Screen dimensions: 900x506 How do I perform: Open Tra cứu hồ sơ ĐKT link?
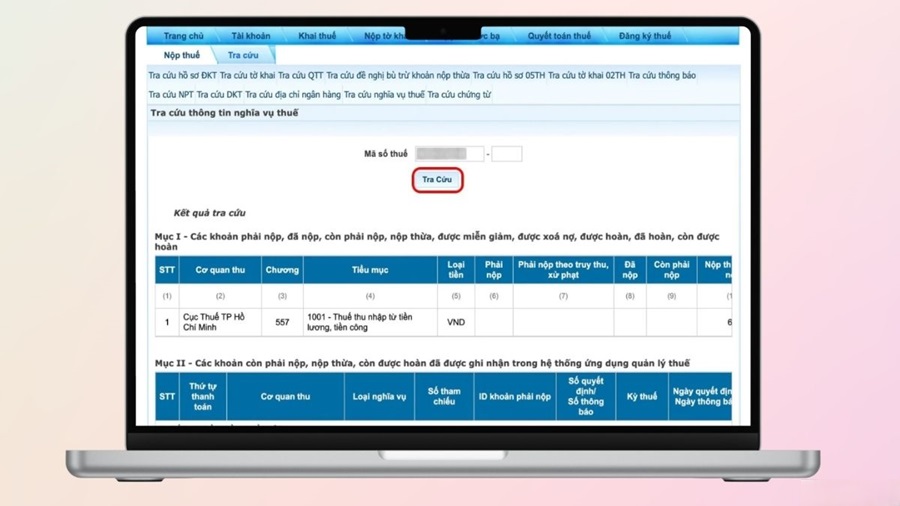click(183, 75)
